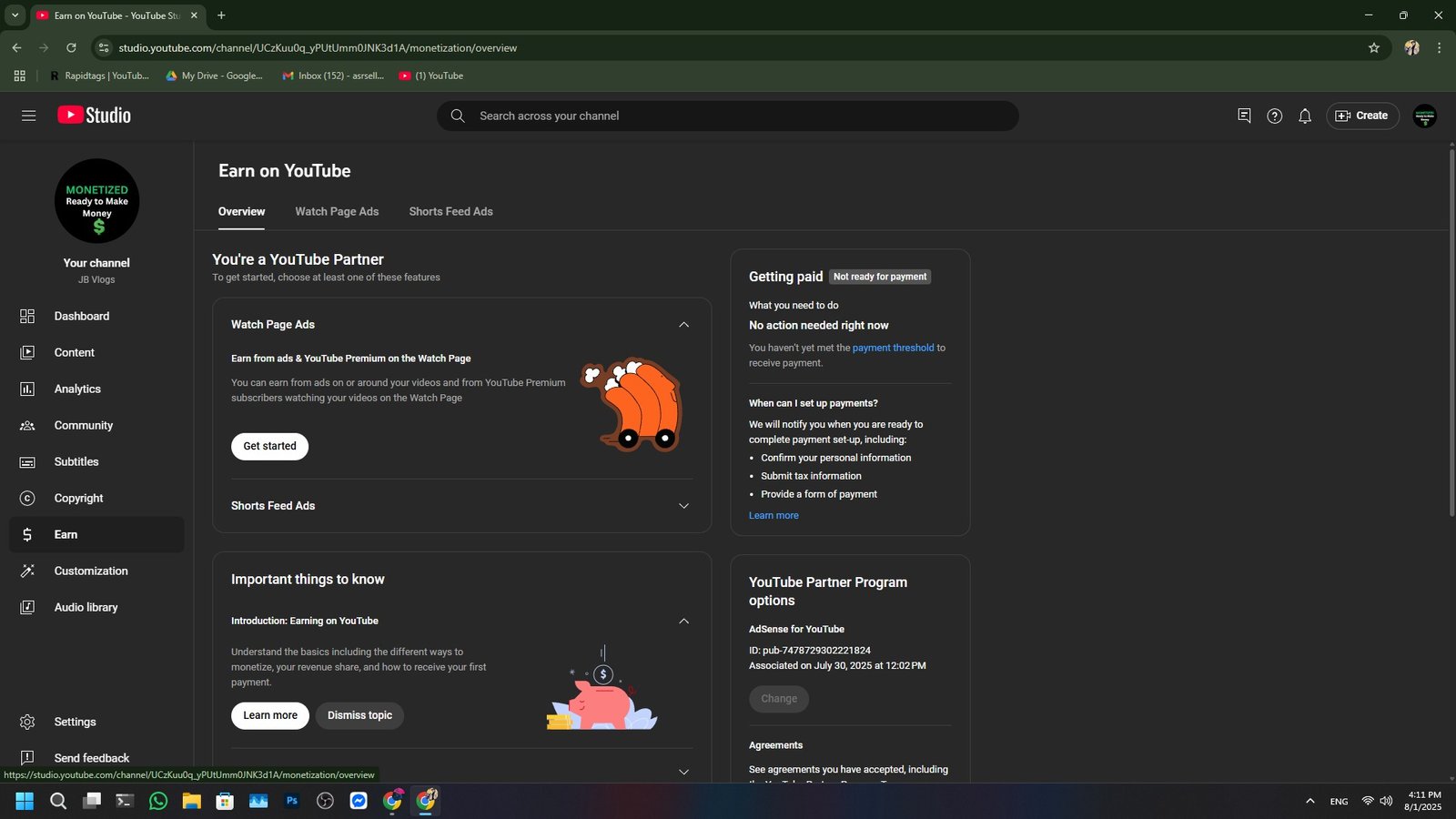Open the Chrome profile avatar
This screenshot has width=1456, height=819.
pyautogui.click(x=1412, y=47)
